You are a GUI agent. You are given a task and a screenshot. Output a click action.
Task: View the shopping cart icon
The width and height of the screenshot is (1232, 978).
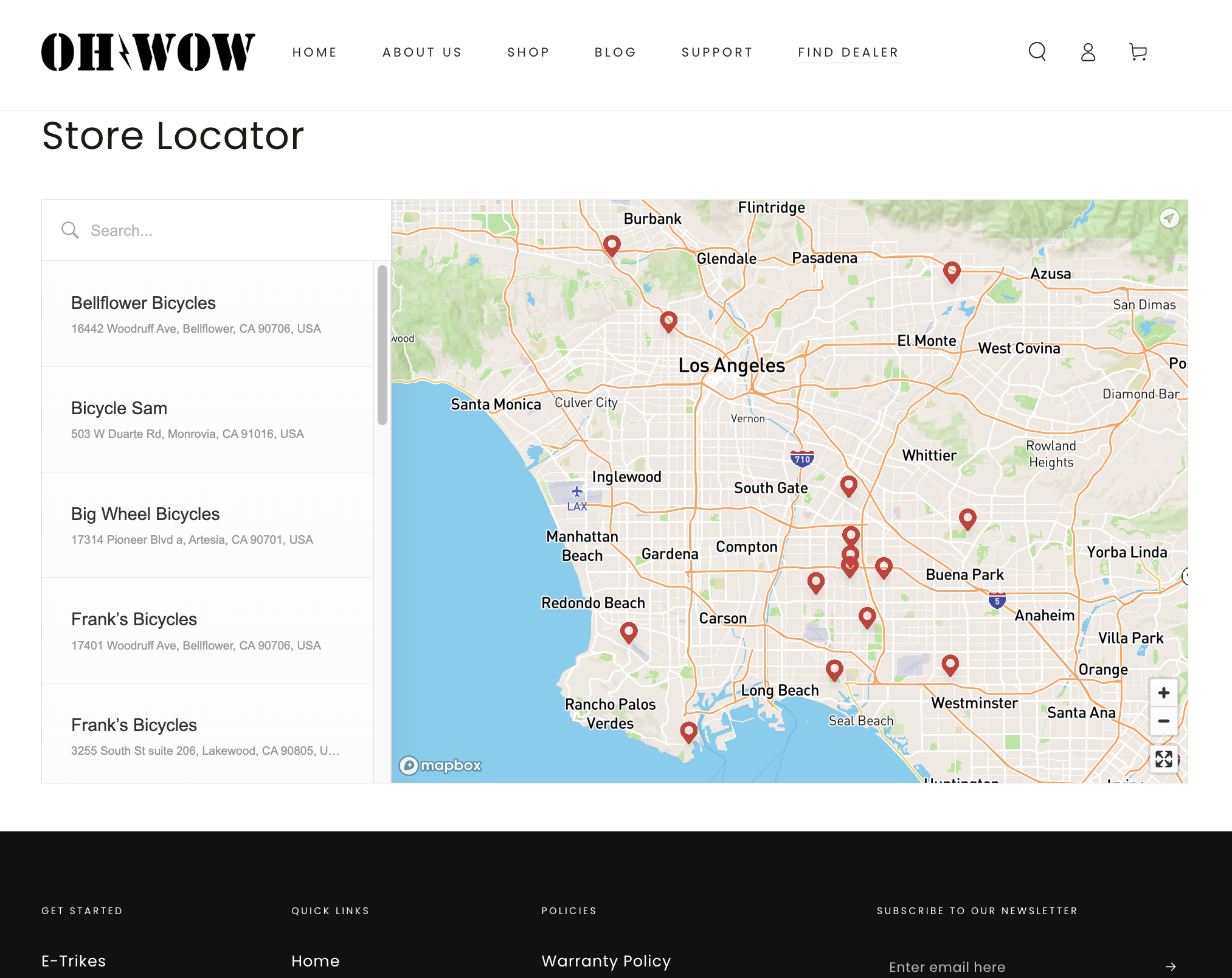coord(1137,52)
